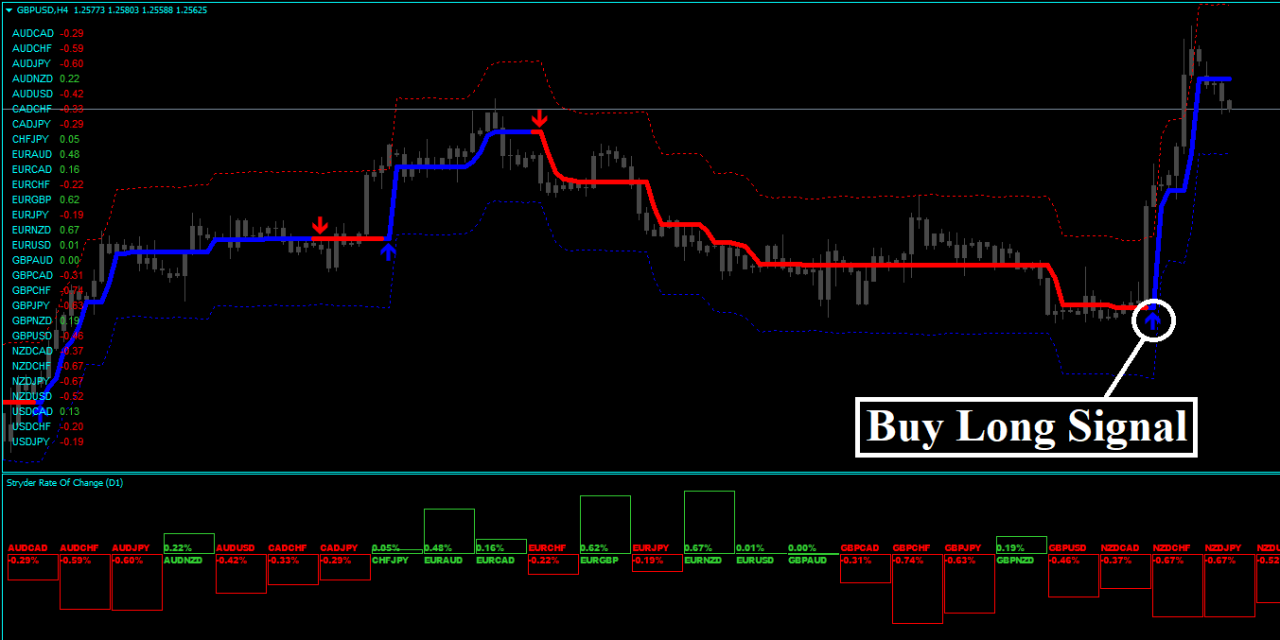Screen dimensions: 1280x640
Task: Click the AUDCHF red bar in Rate Of Change panel
Action: [85, 581]
